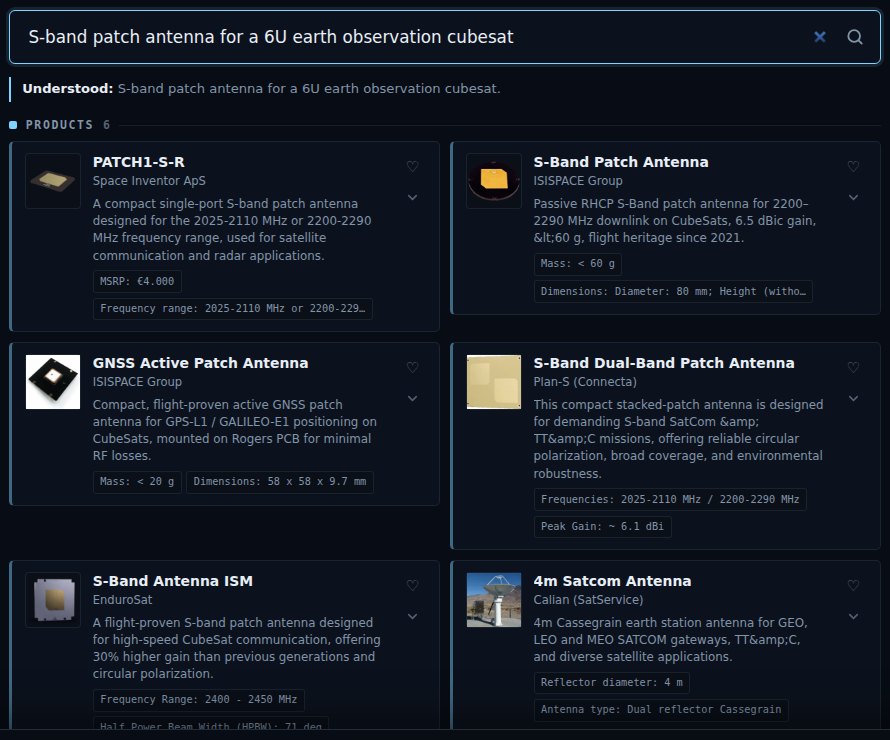Screen dimensions: 890x740
Task: Open S-Band Dual-Band Patch Antenna thumbnail
Action: [x=494, y=382]
